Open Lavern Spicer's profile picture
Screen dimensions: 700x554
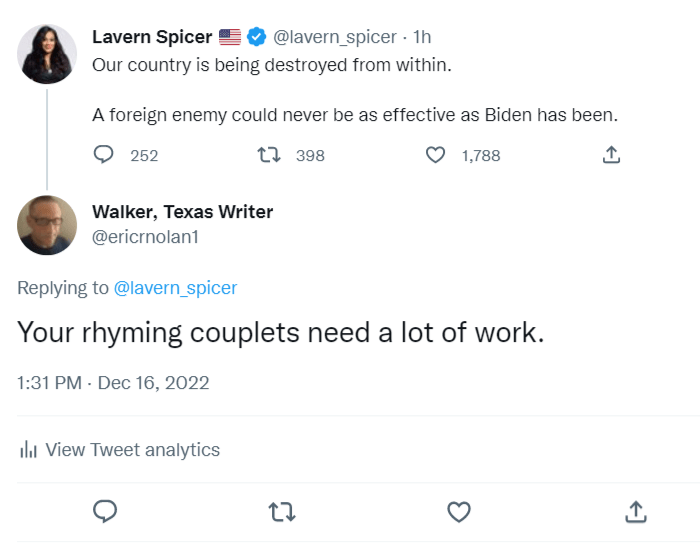(47, 54)
